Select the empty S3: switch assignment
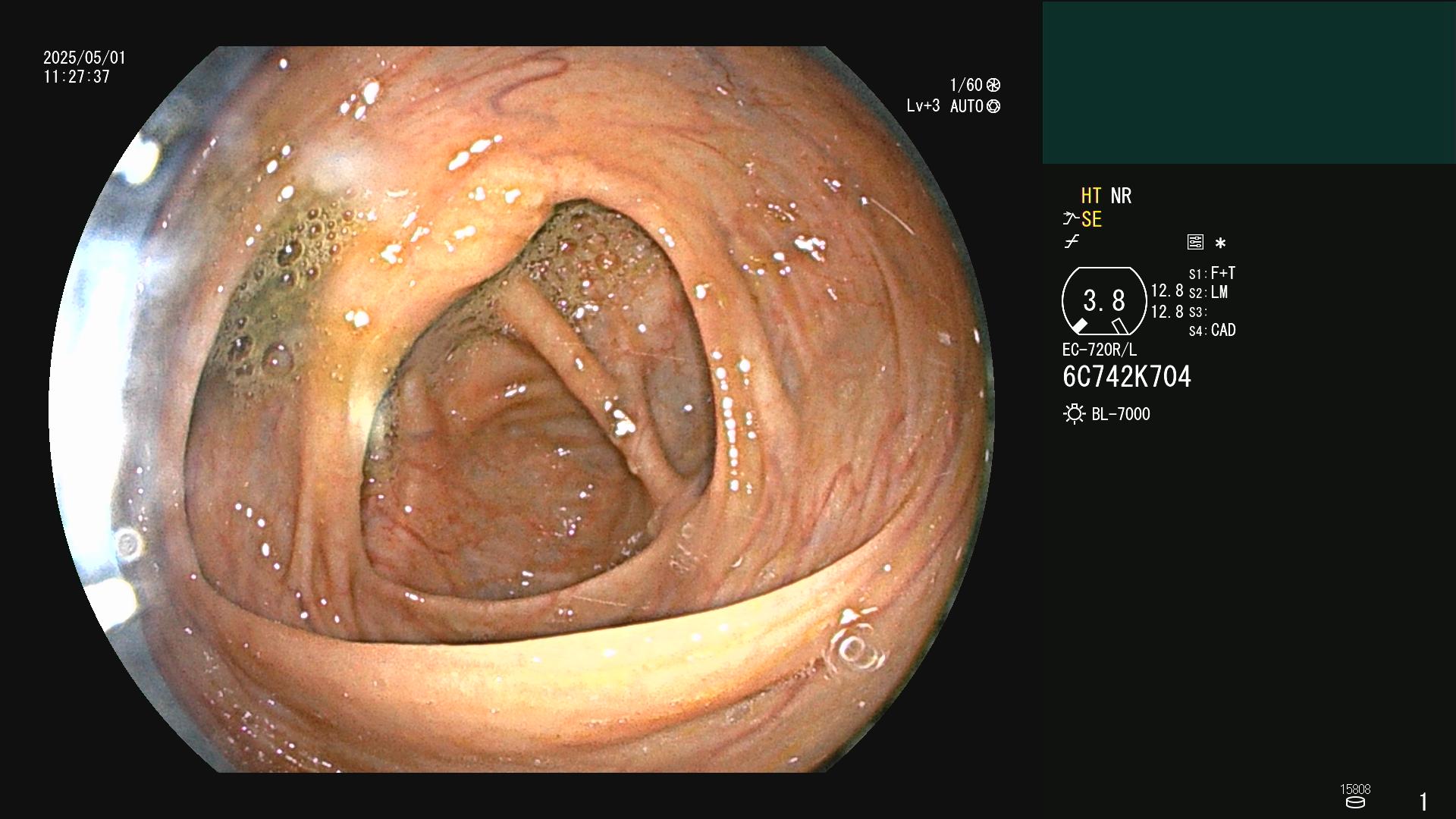1456x819 pixels. [x=1197, y=312]
